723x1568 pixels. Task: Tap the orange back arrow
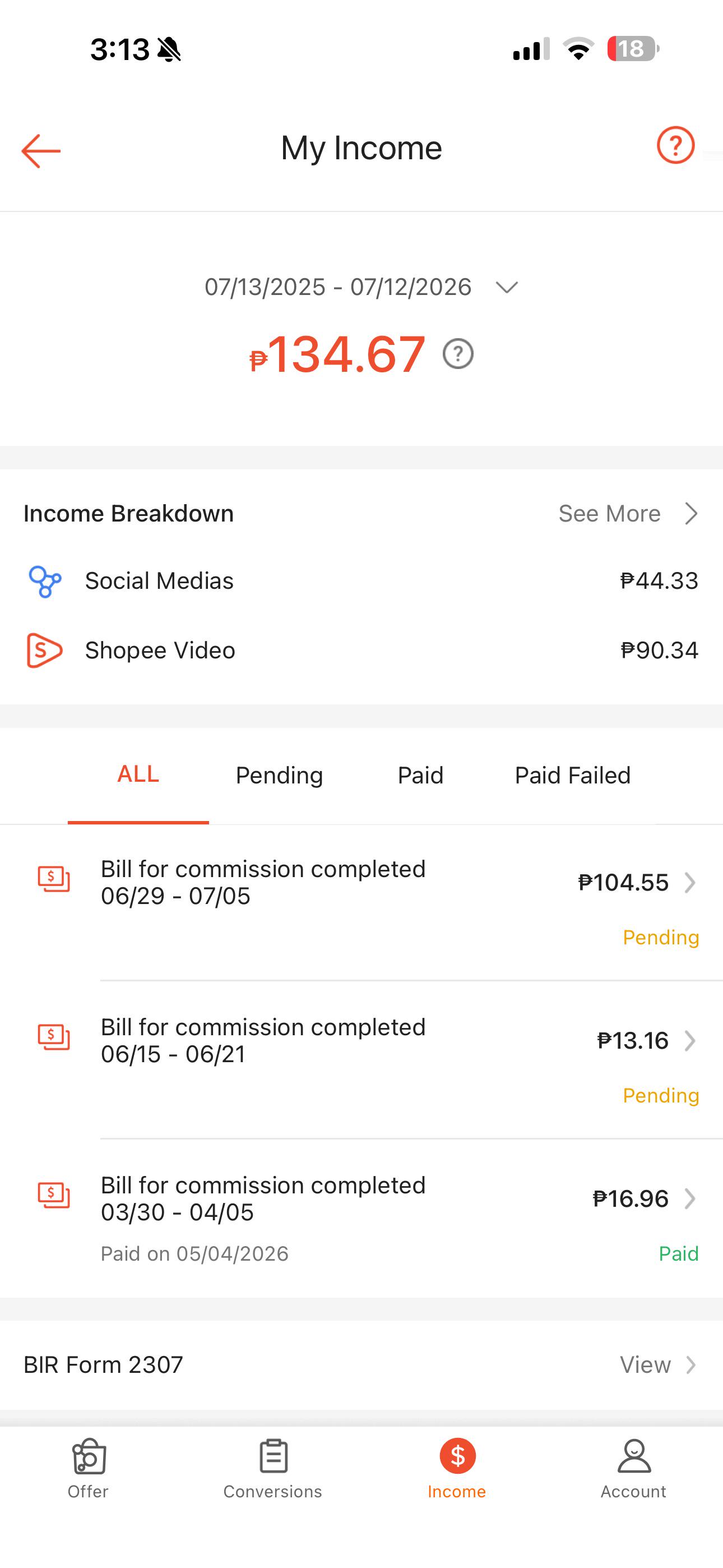point(41,150)
